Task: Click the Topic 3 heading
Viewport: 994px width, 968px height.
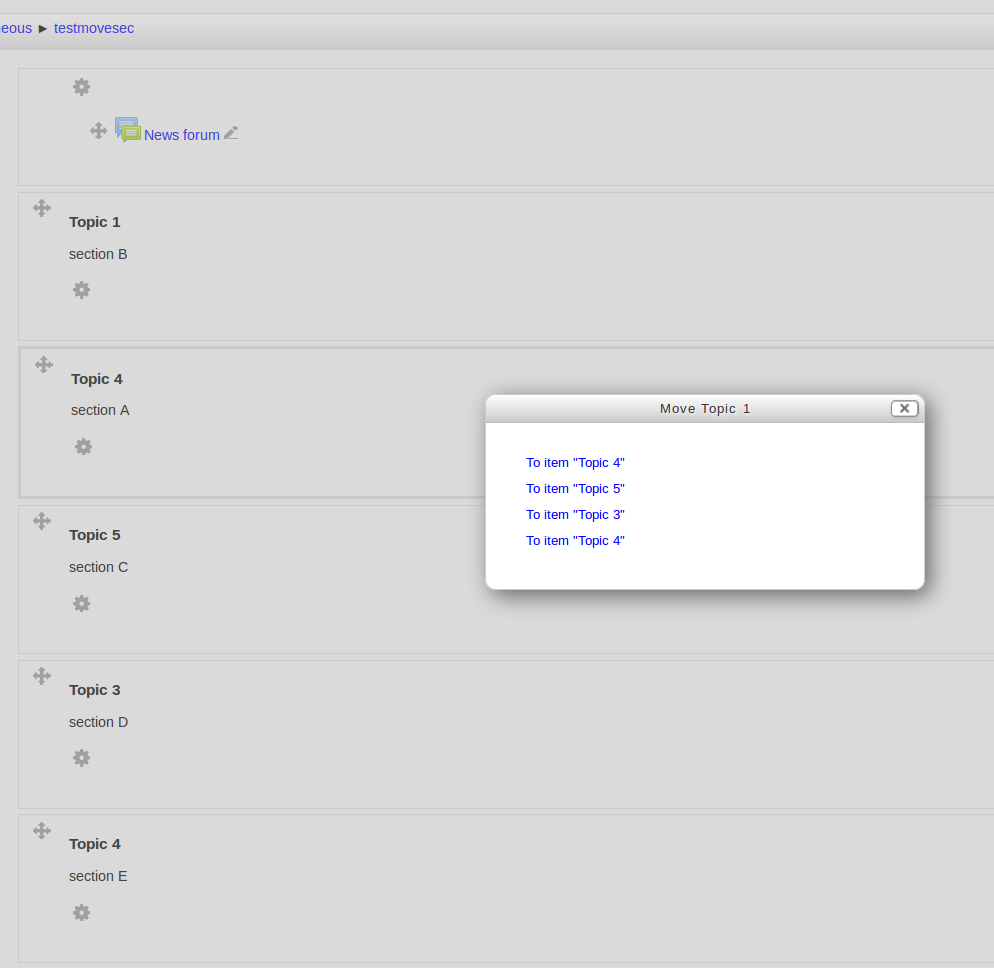Action: (94, 690)
